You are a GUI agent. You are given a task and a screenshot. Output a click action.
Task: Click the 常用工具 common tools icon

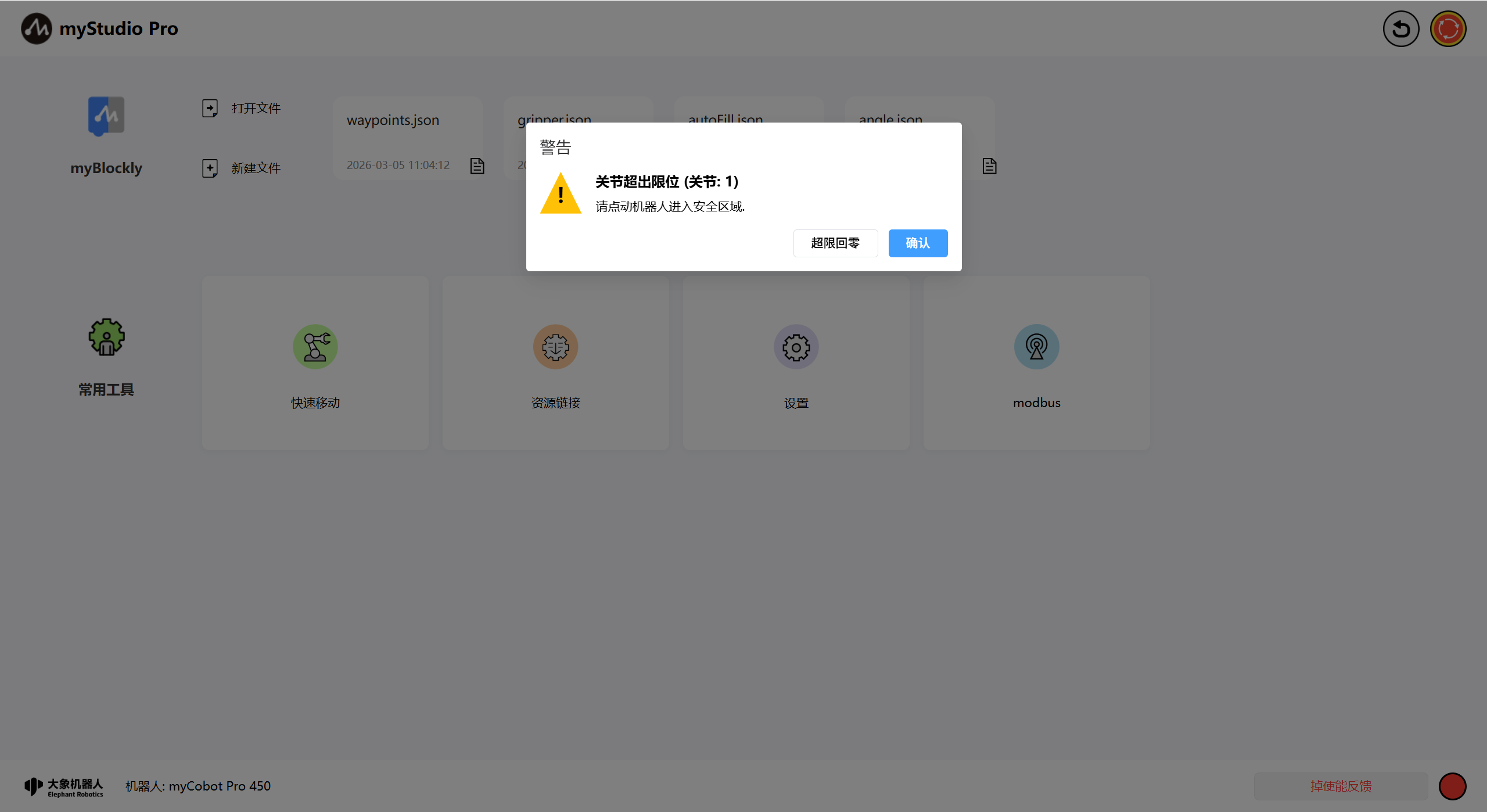click(x=106, y=337)
